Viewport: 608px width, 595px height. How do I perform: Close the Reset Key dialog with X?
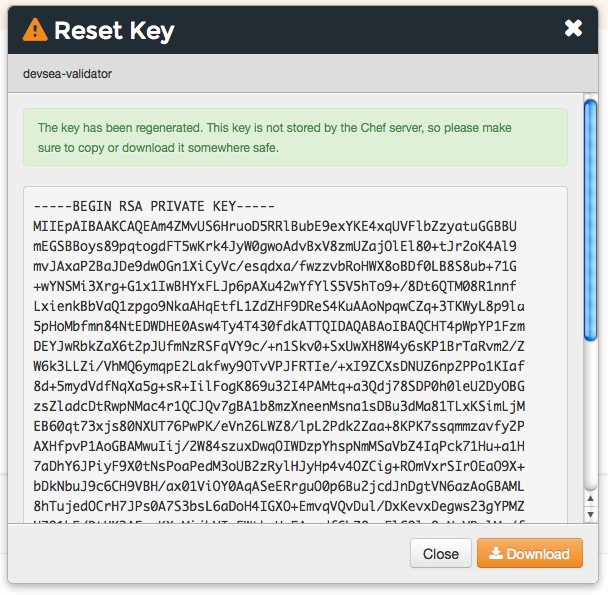[573, 28]
